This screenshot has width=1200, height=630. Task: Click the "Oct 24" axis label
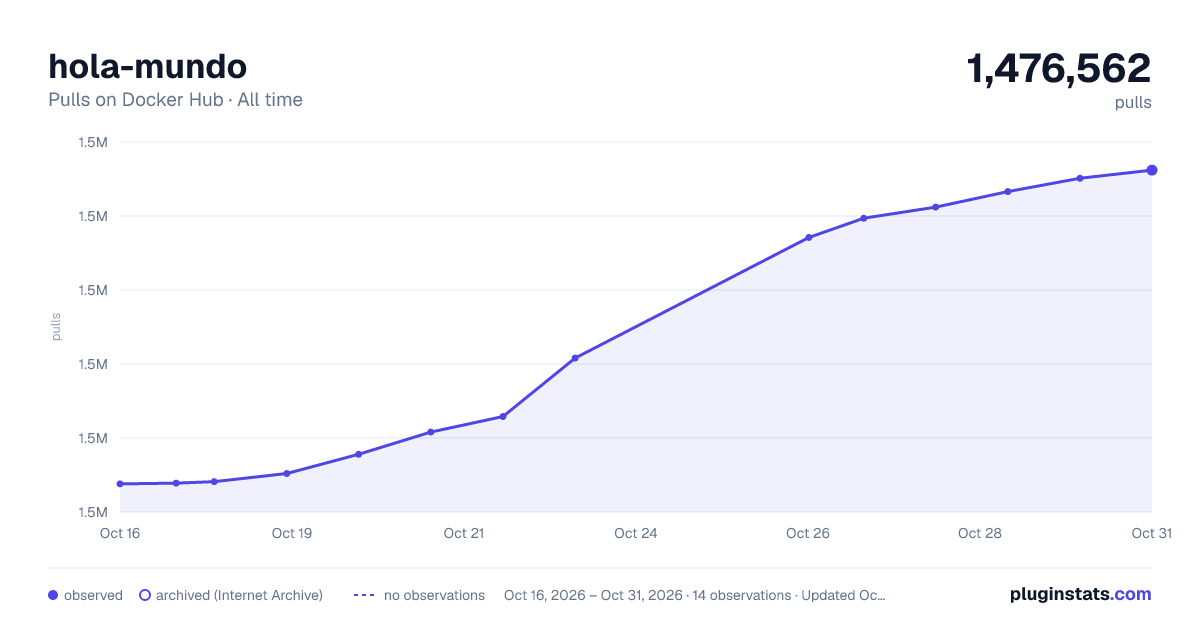coord(636,533)
